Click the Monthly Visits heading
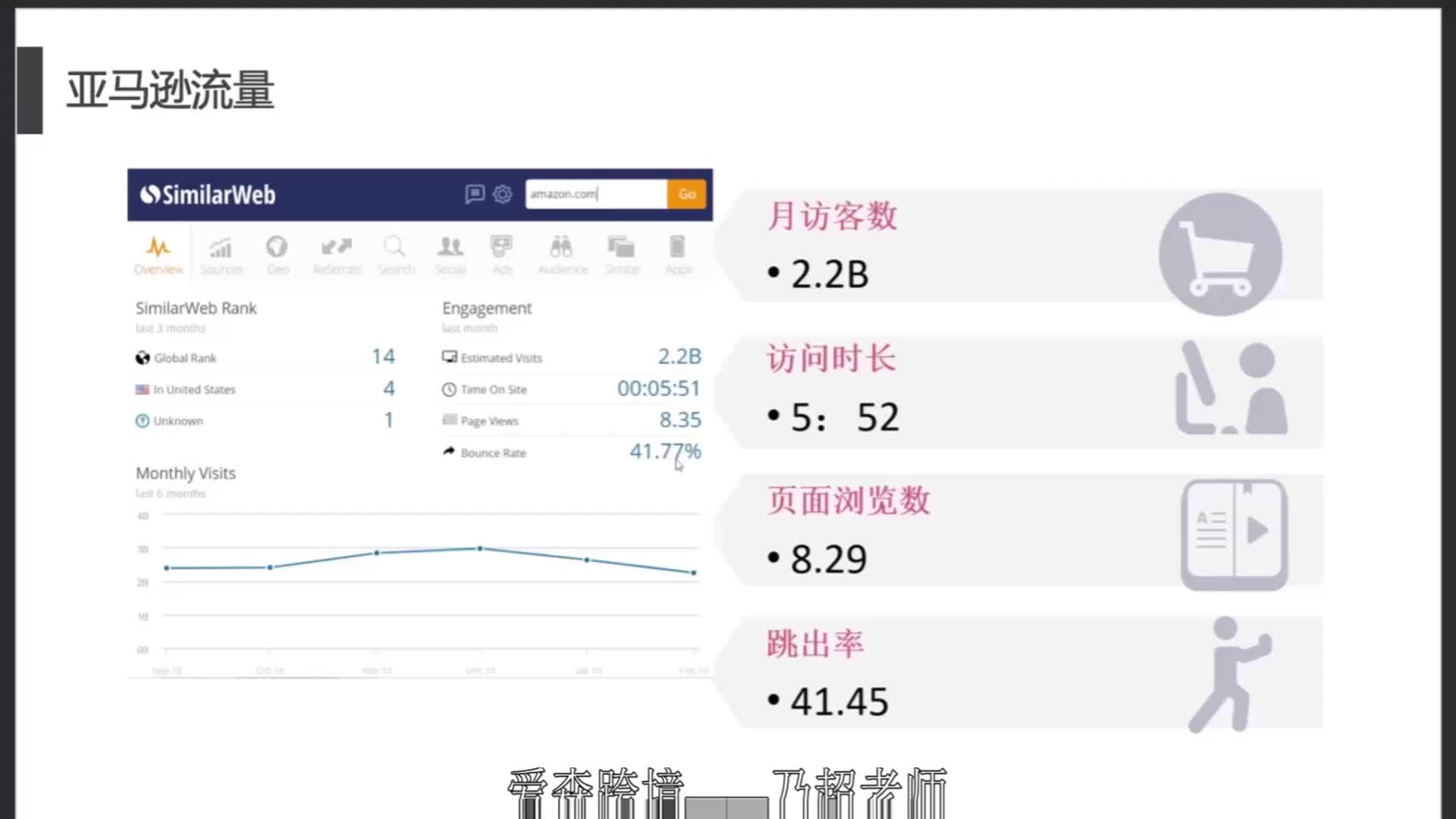1456x819 pixels. coord(186,473)
